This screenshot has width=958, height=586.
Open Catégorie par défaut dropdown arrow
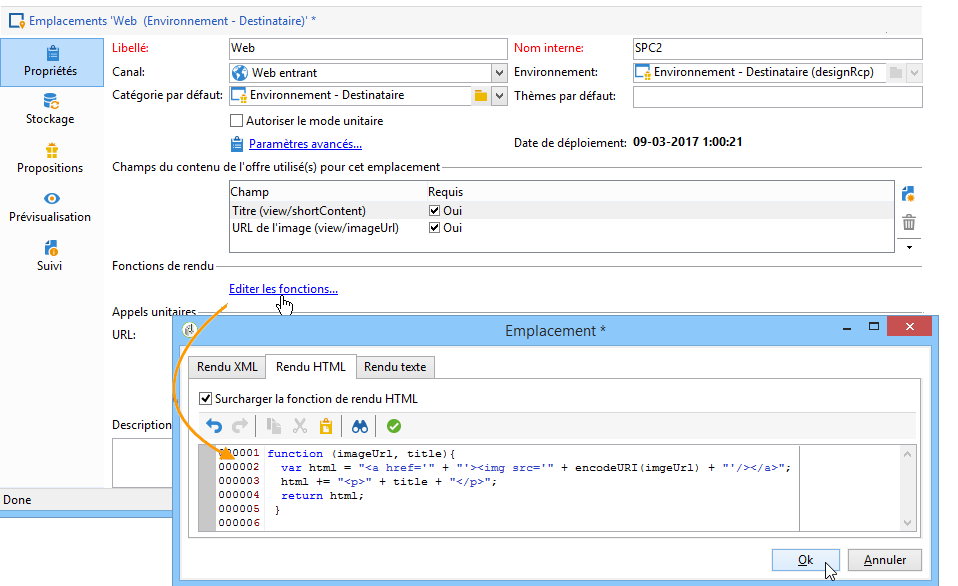coord(499,96)
